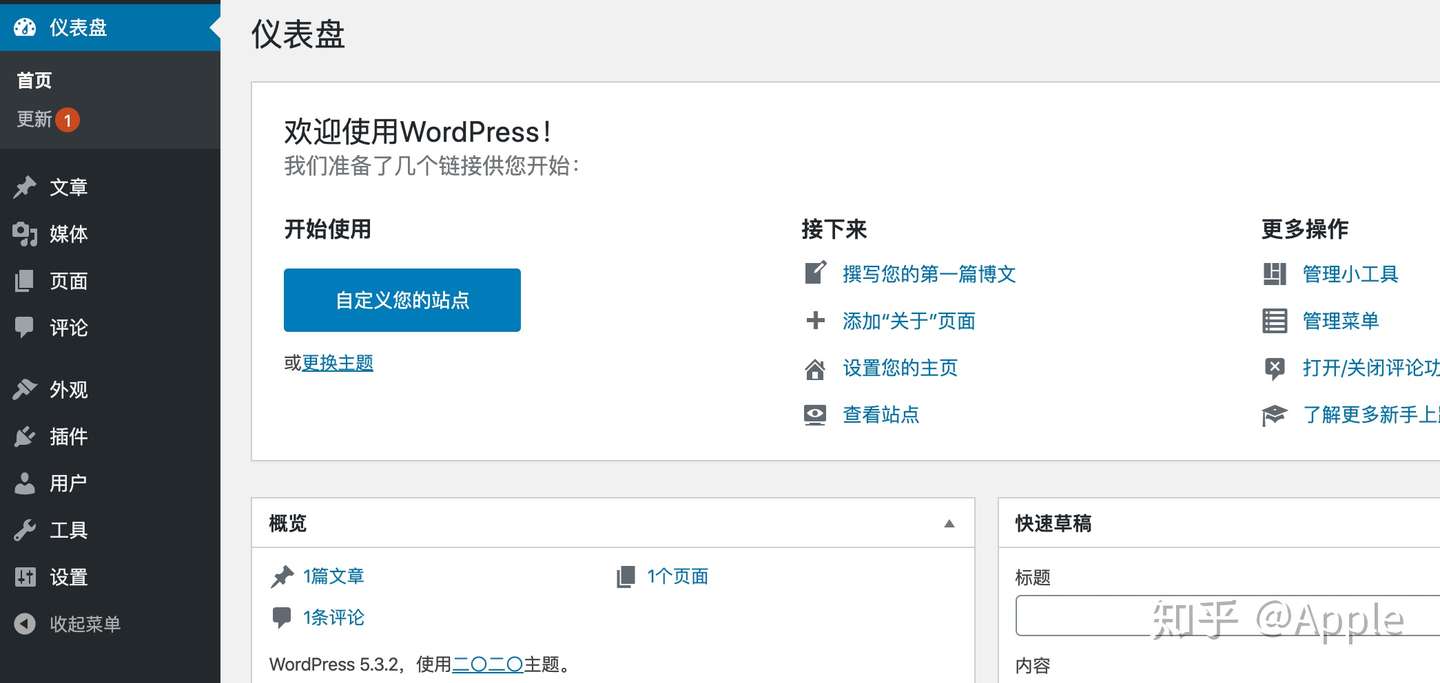This screenshot has width=1440, height=683.
Task: Select 首页 submenu item
Action: click(35, 81)
